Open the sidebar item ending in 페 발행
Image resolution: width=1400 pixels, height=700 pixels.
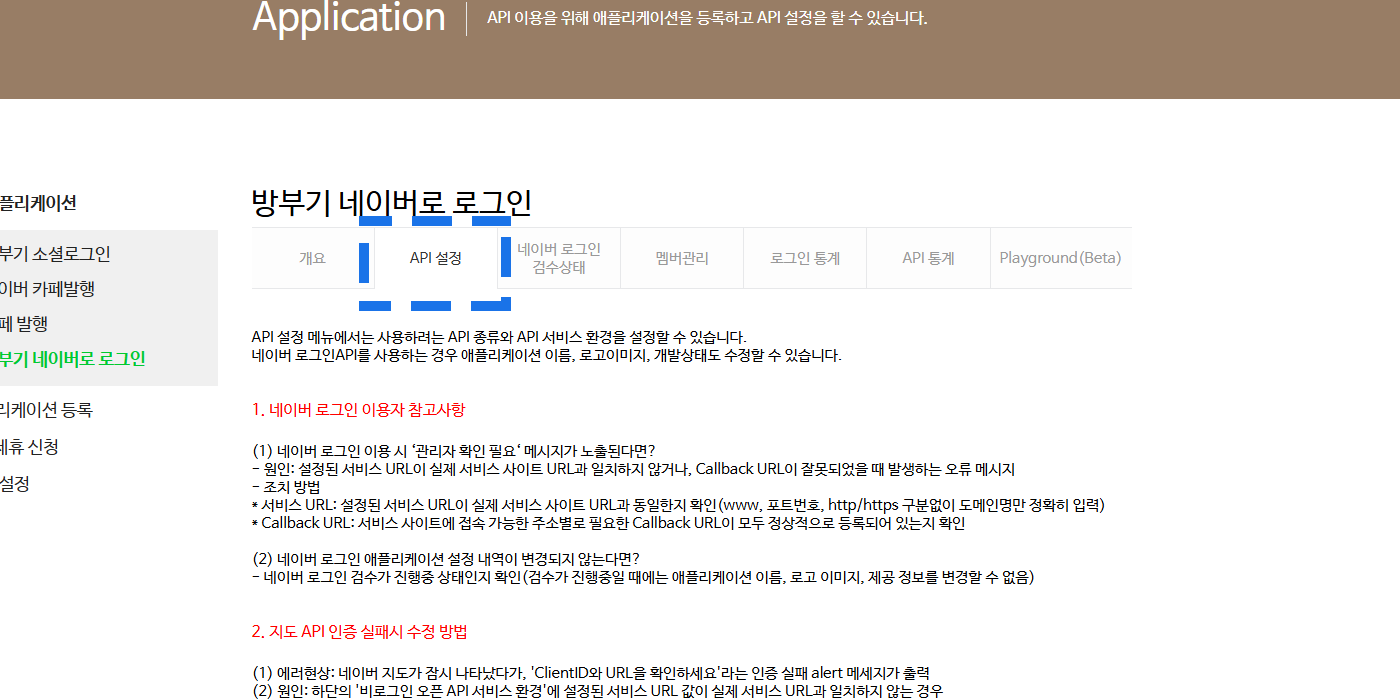click(24, 324)
